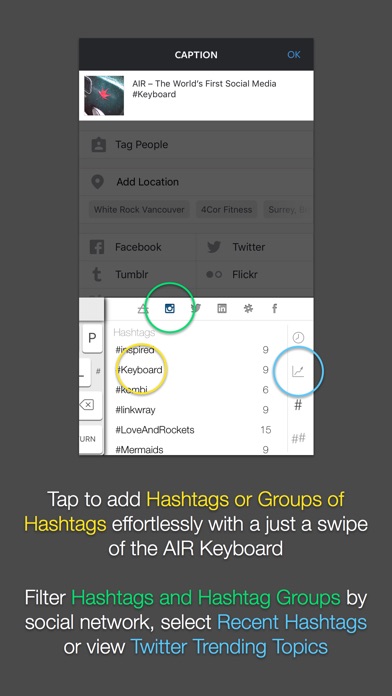Tap the keyboard backspace key
The height and width of the screenshot is (696, 392).
tap(86, 404)
